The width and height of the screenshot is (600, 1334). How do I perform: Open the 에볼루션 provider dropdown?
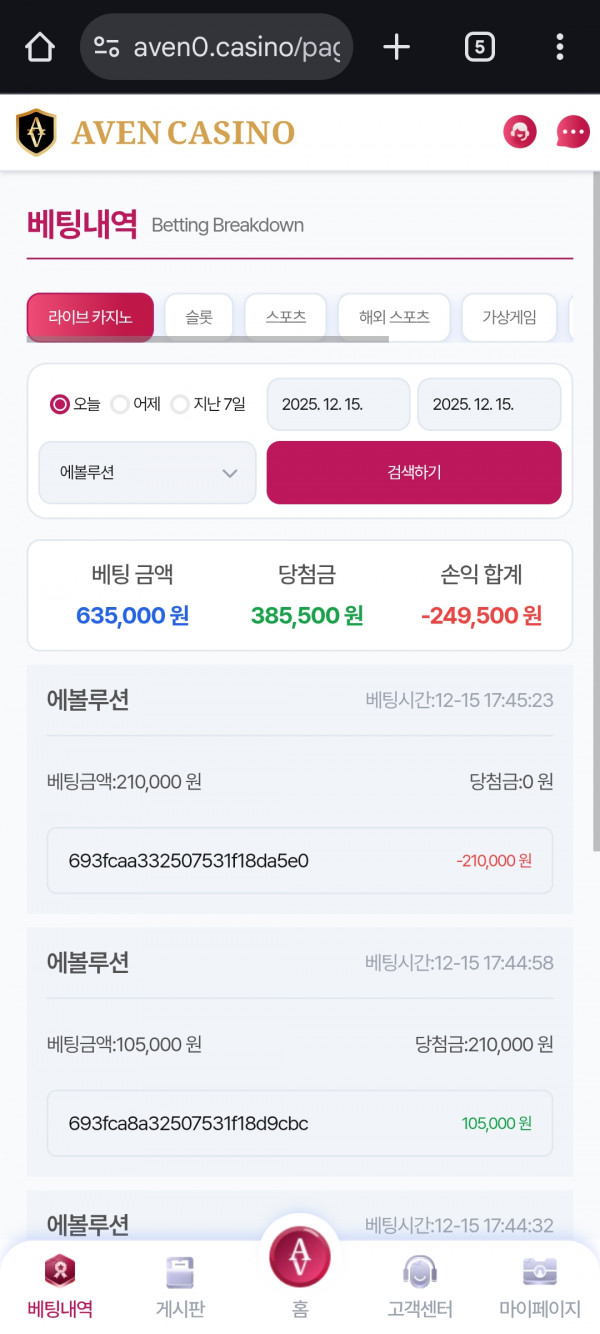(x=146, y=472)
